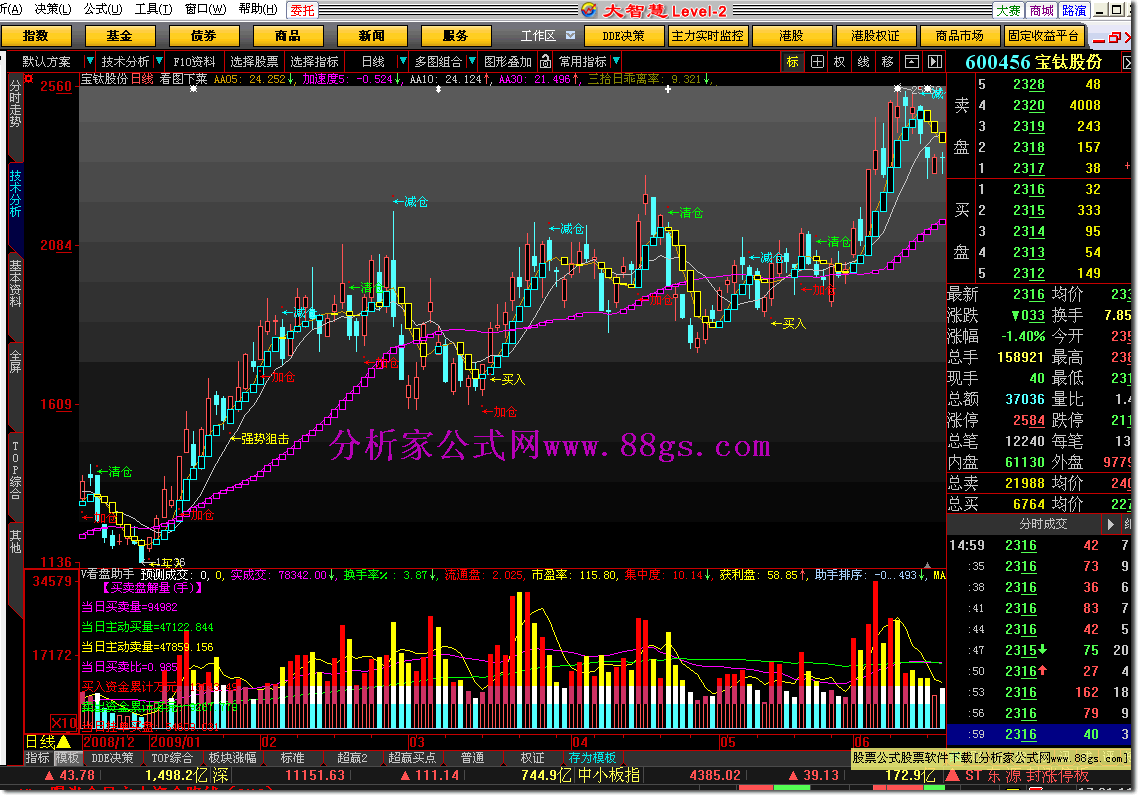
Task: Click the 股票公式股票软件下载 banner link
Action: coord(990,758)
